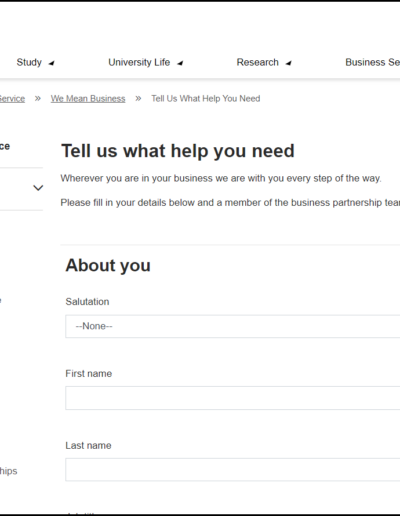Go to the Service breadcrumb link

pos(12,99)
